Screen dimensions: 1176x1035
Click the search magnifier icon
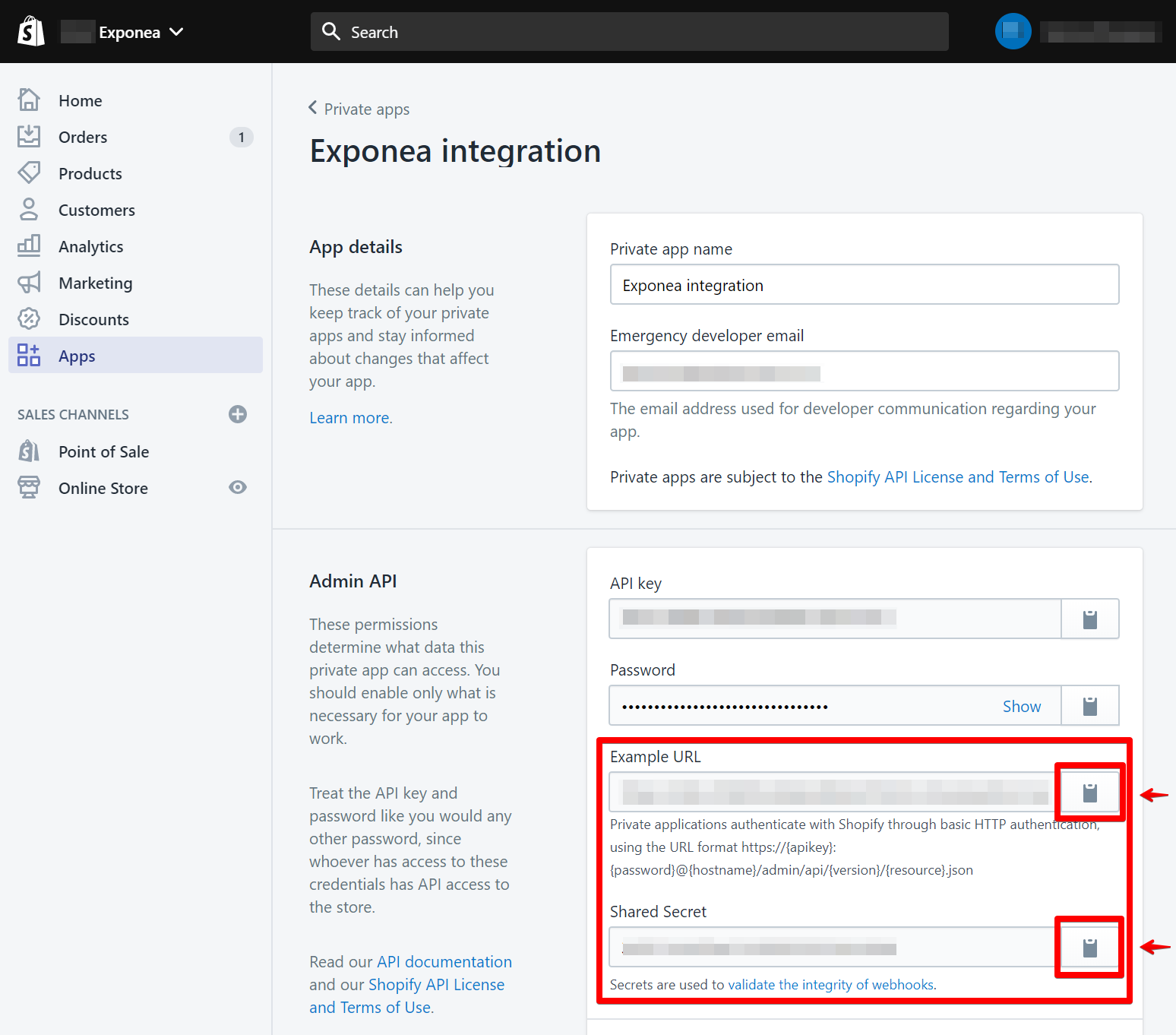click(x=330, y=31)
